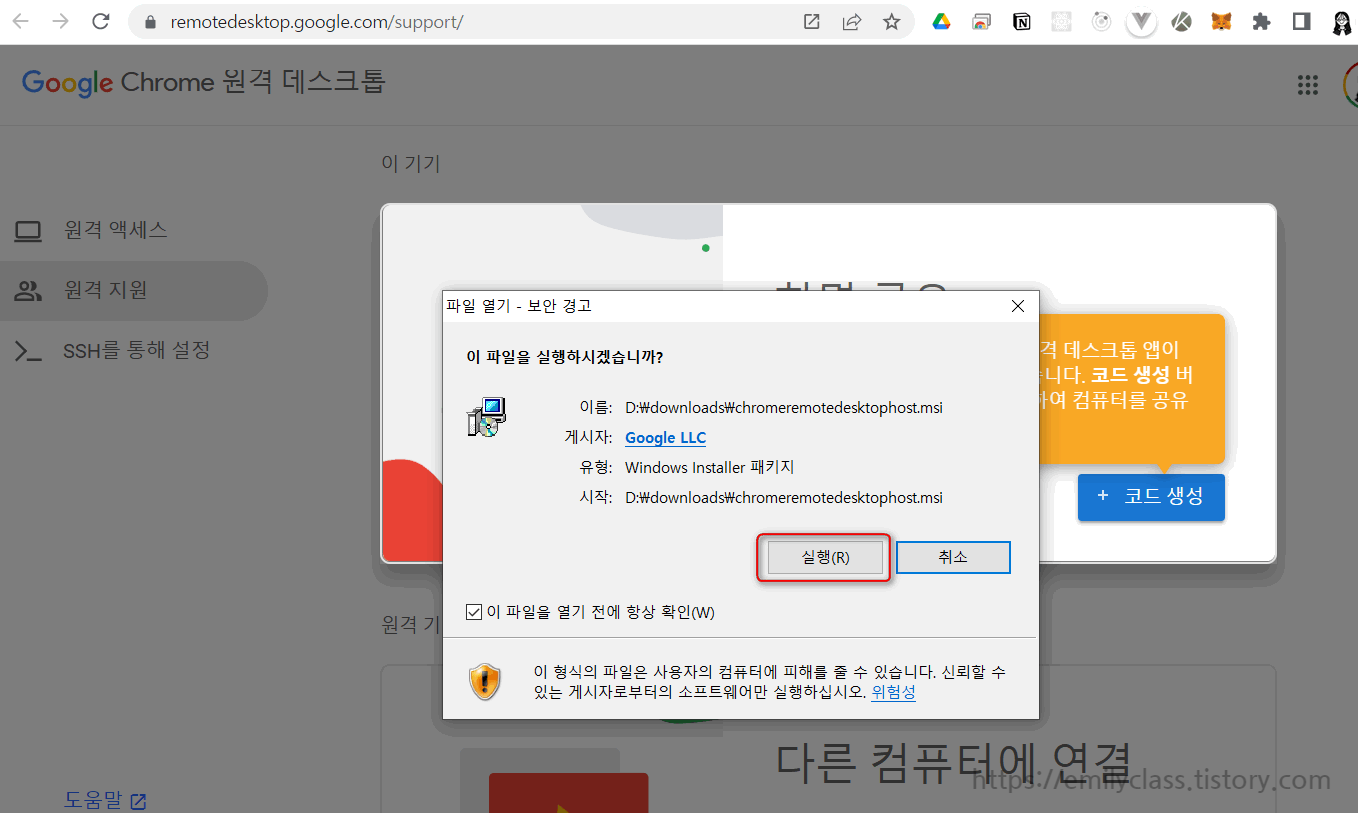The image size is (1358, 813).
Task: Click the + 코드 생성 button
Action: pyautogui.click(x=1151, y=496)
